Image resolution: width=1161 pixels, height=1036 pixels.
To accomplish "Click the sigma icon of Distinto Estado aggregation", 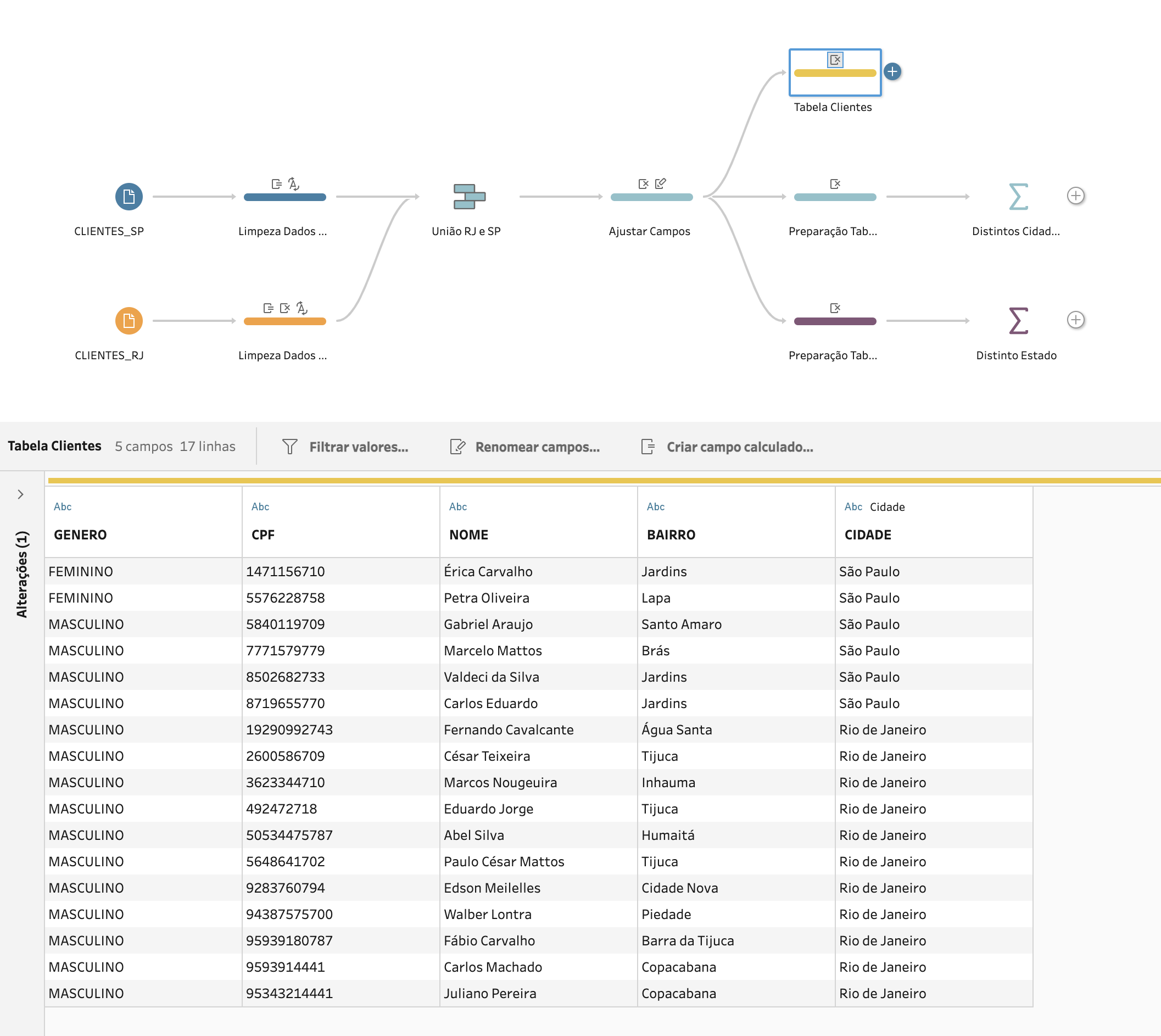I will [1018, 320].
